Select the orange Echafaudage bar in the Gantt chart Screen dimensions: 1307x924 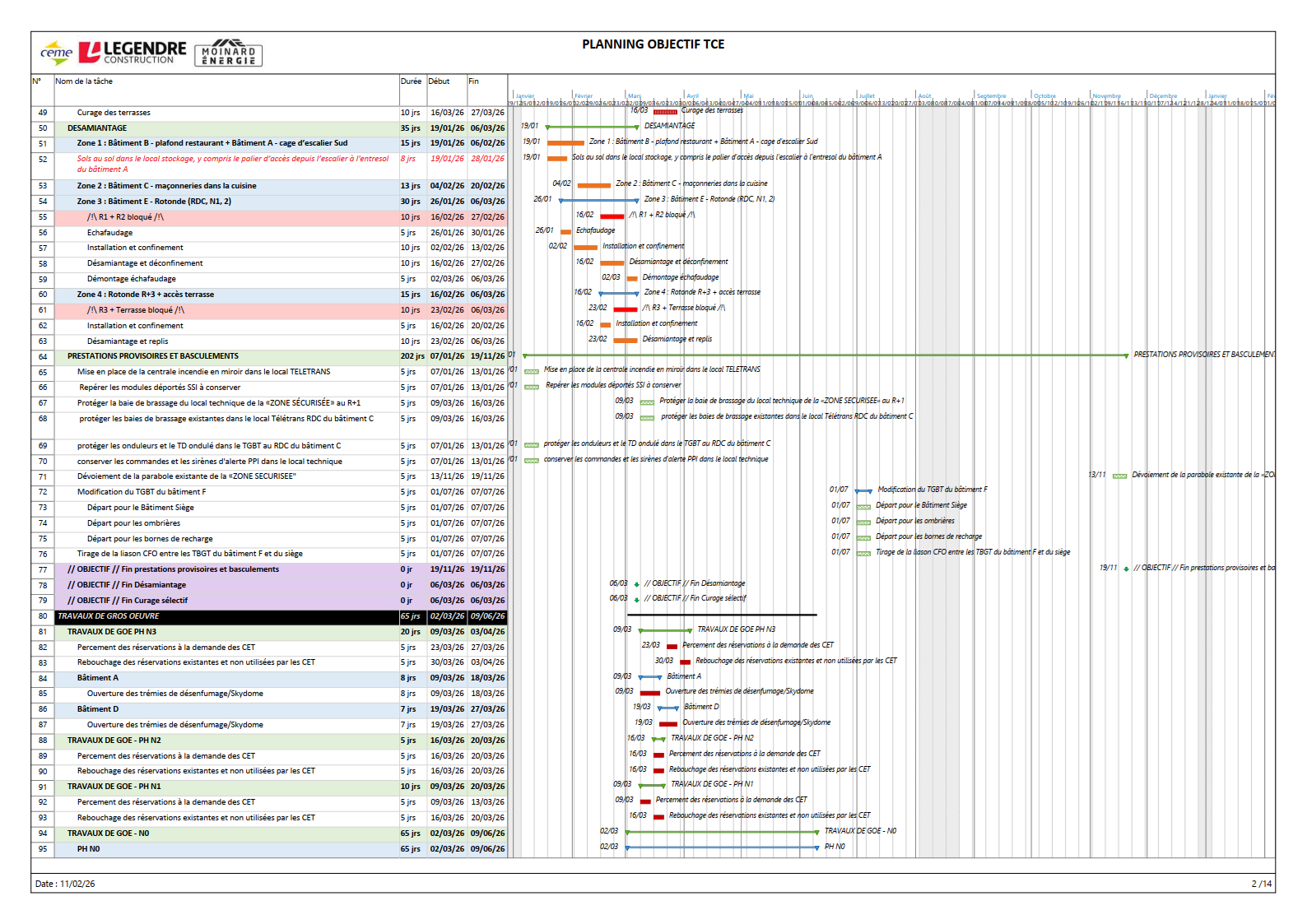tap(565, 232)
